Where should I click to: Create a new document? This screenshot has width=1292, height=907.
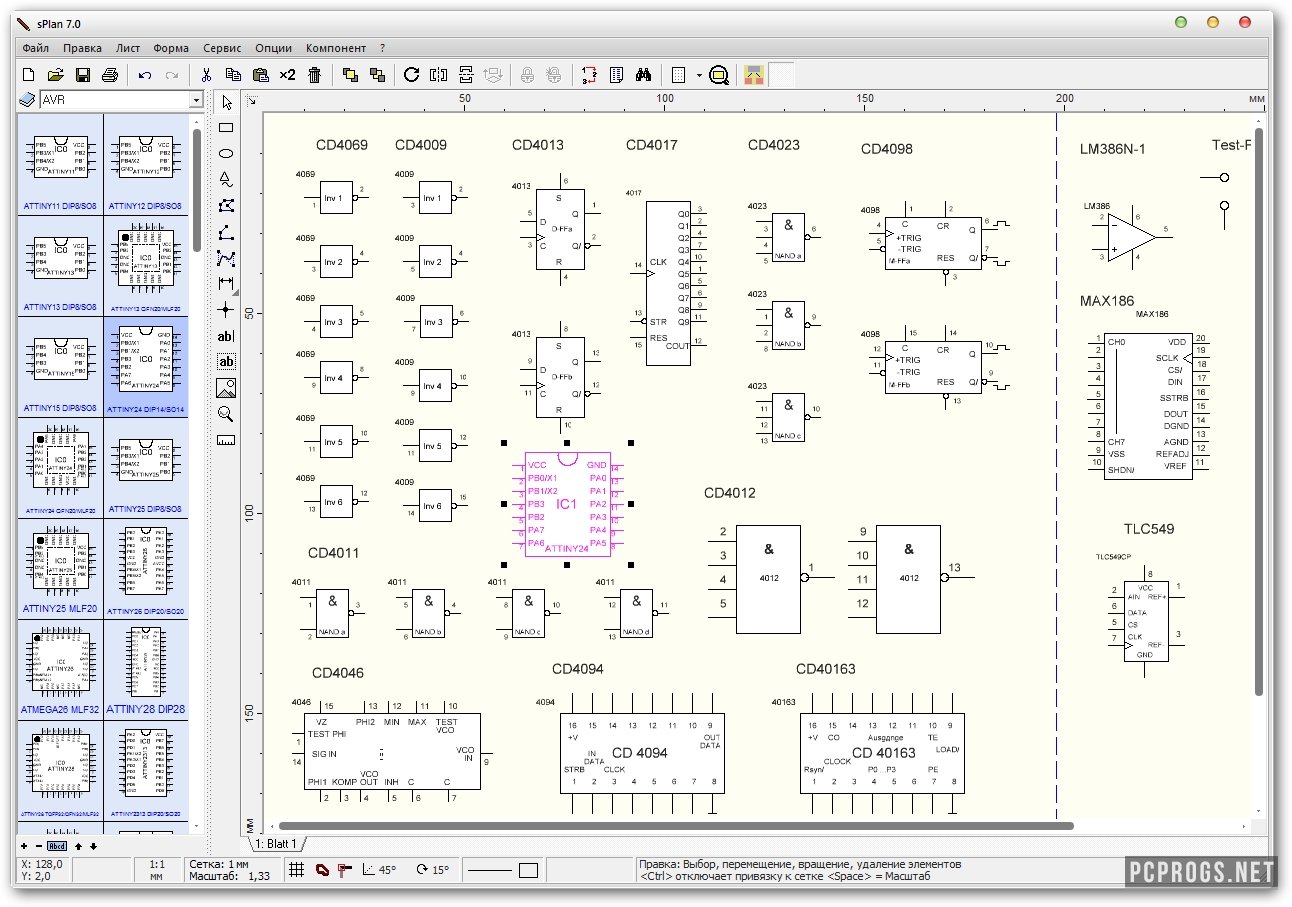point(29,75)
